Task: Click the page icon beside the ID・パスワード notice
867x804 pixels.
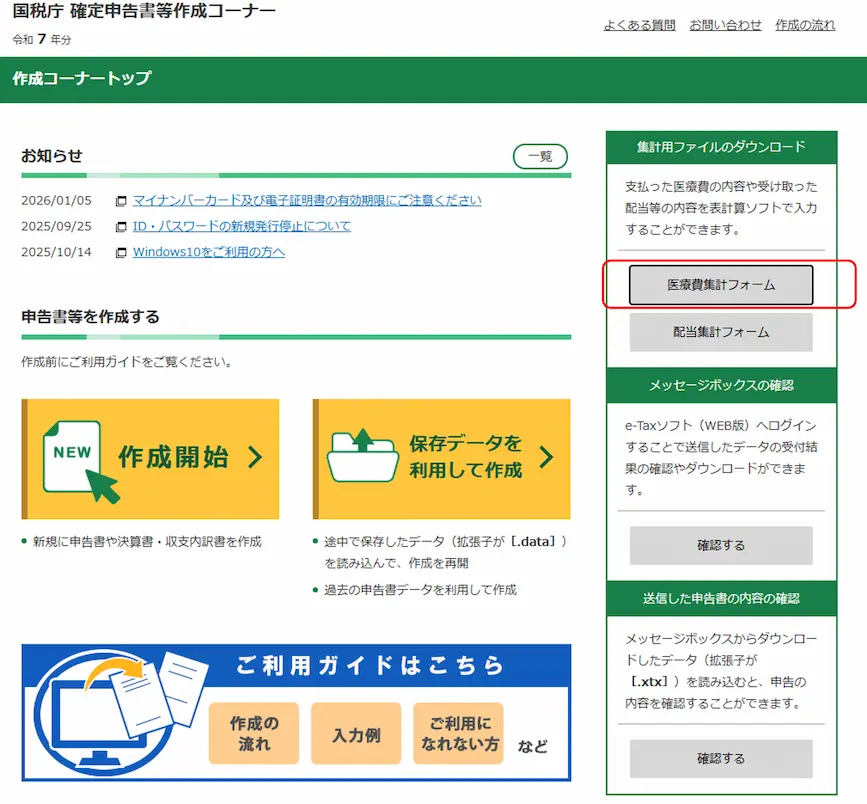Action: tap(122, 227)
